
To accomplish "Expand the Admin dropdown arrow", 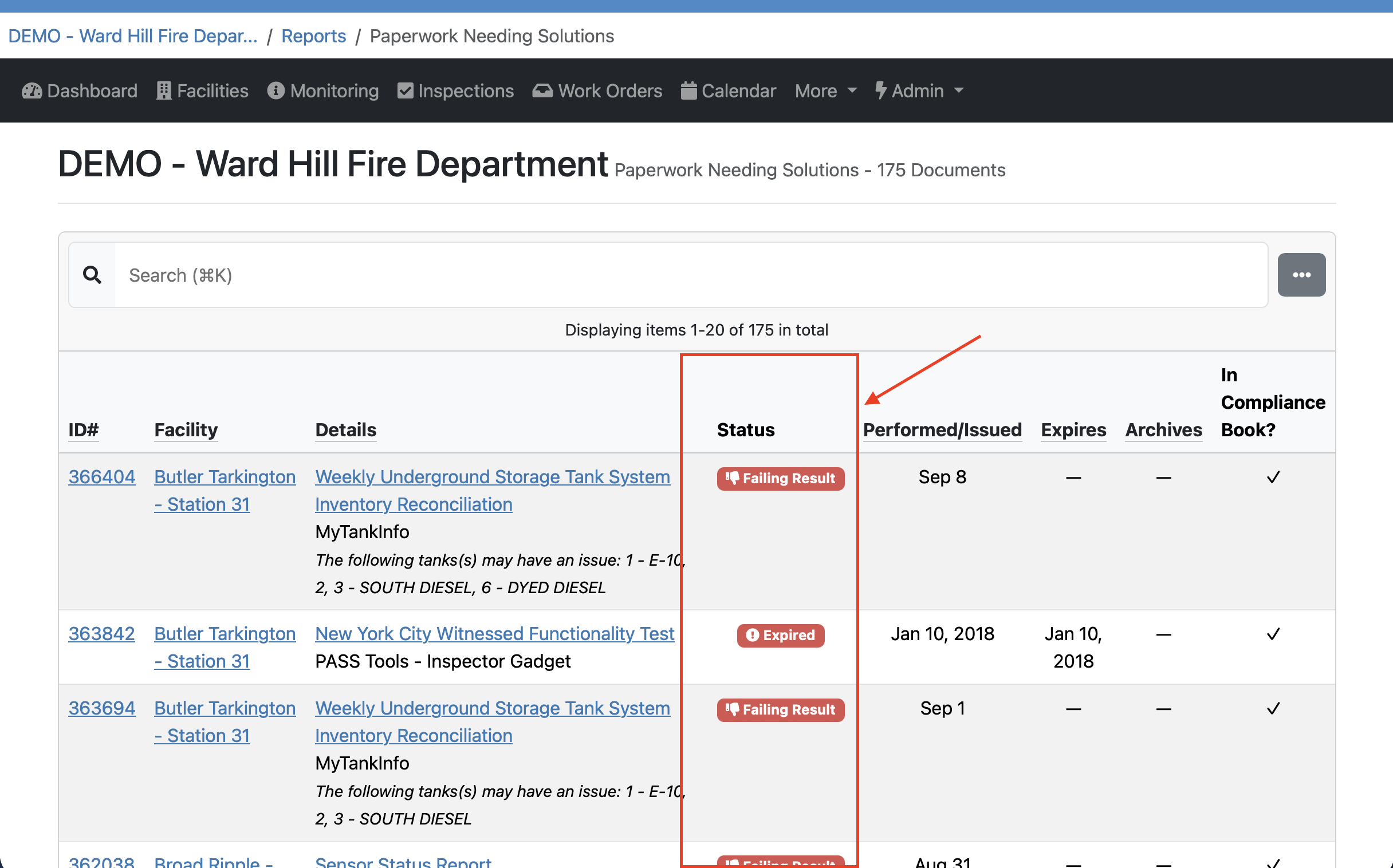I will [958, 90].
